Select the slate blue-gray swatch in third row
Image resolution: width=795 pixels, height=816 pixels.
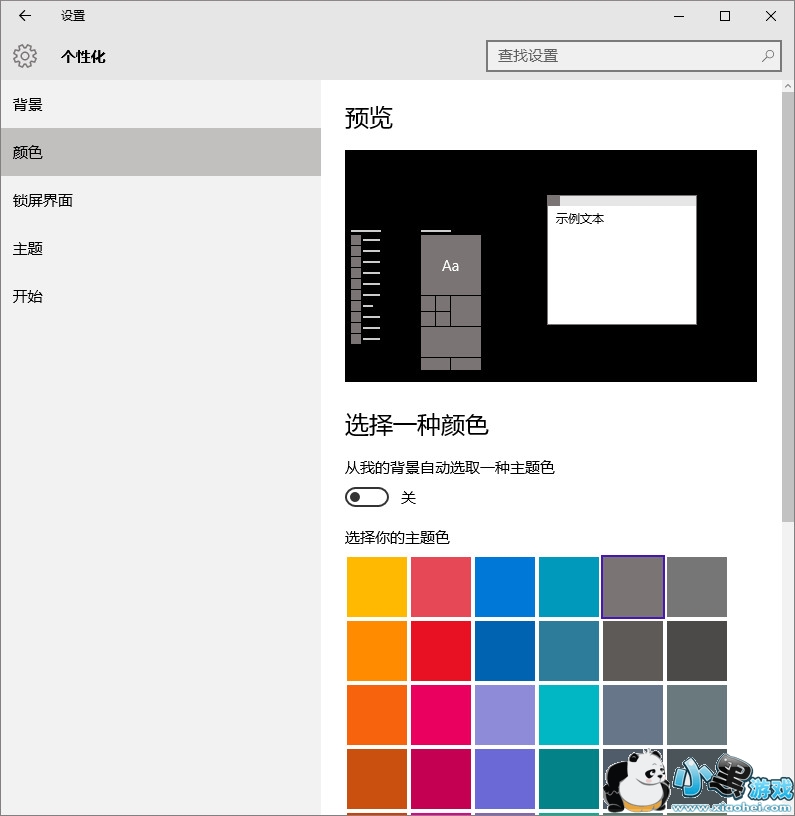(633, 715)
